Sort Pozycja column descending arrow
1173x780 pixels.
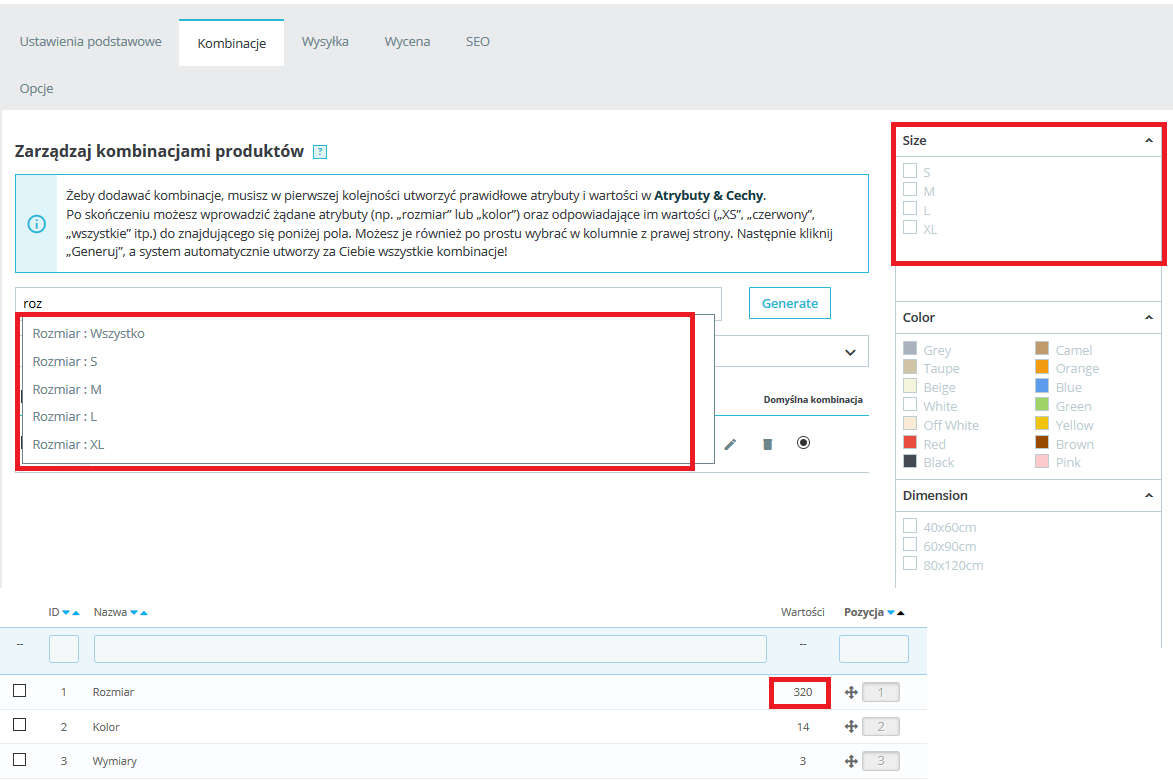click(x=891, y=612)
